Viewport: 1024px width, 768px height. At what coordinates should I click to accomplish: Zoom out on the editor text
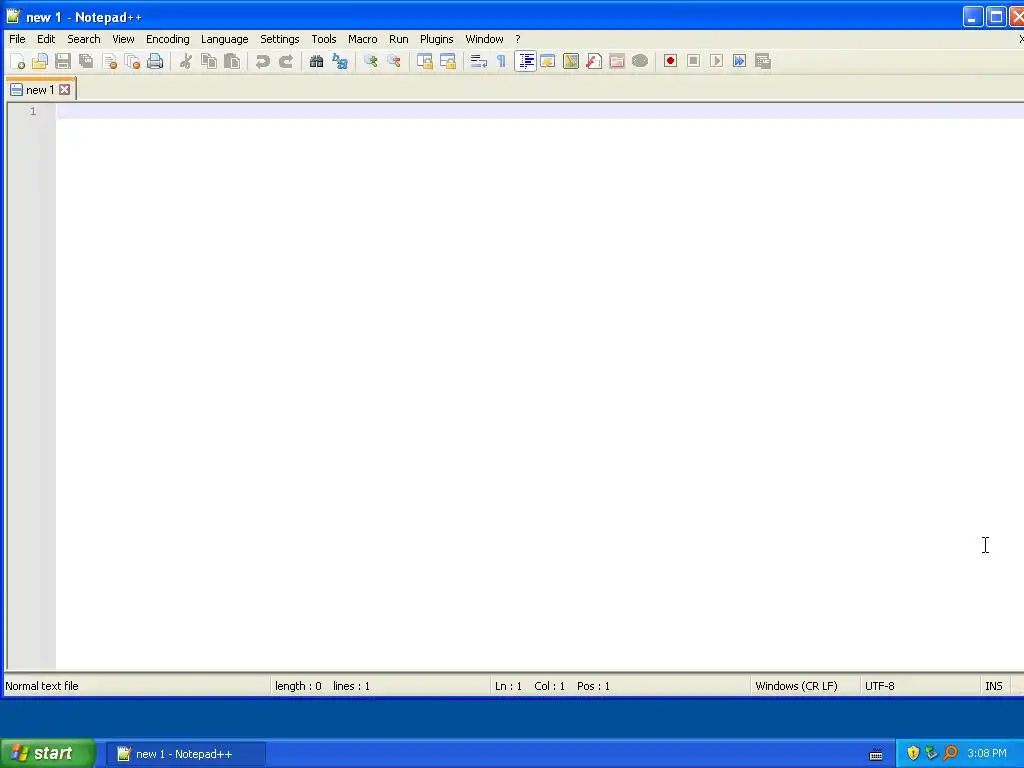(x=394, y=61)
